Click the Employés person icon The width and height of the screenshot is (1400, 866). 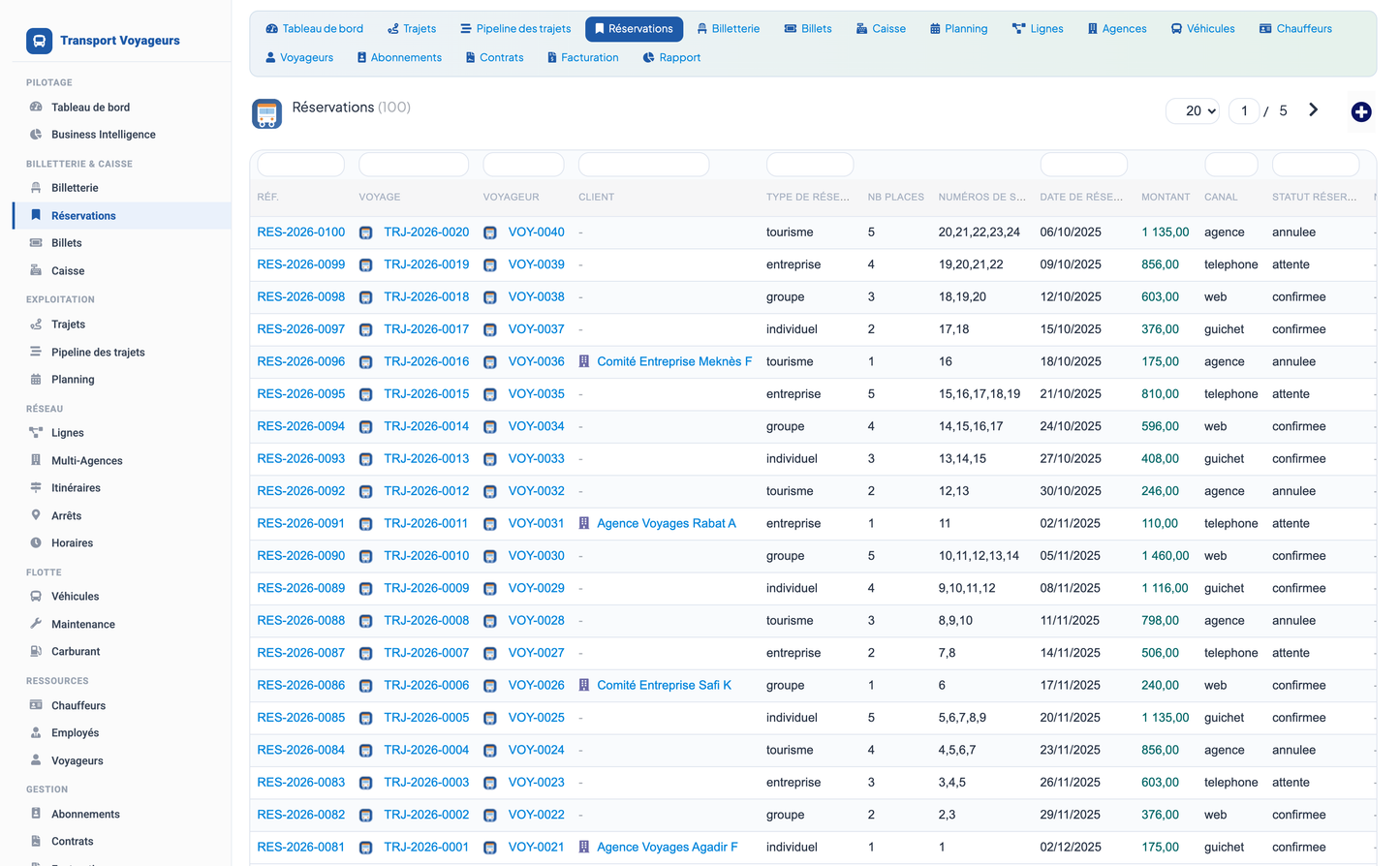click(36, 733)
